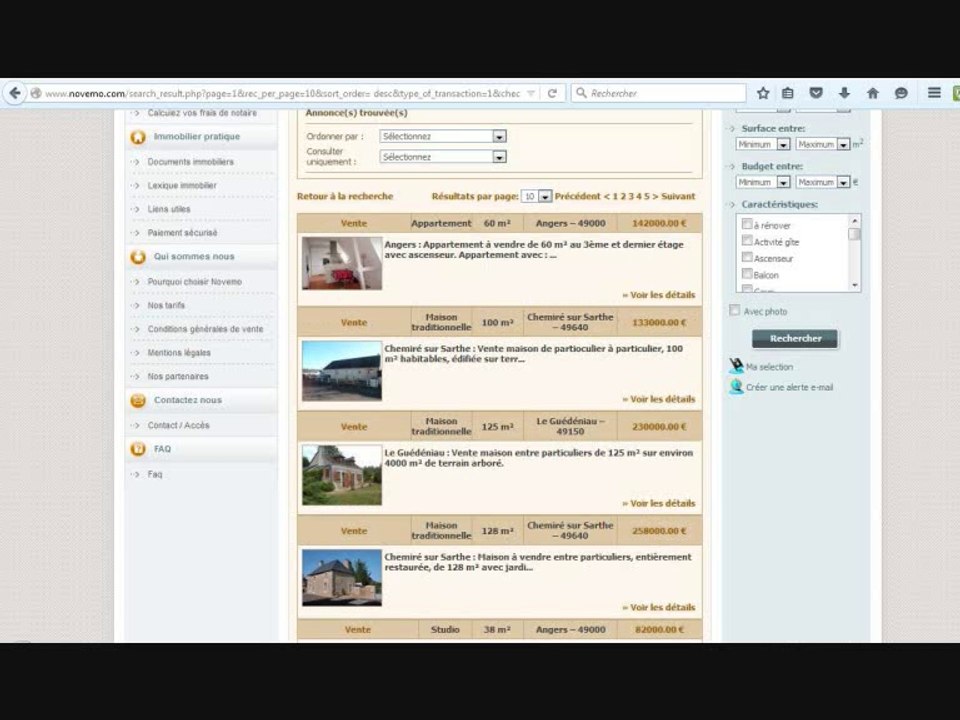Image resolution: width=960 pixels, height=720 pixels.
Task: Open the downloads arrow icon
Action: [844, 93]
